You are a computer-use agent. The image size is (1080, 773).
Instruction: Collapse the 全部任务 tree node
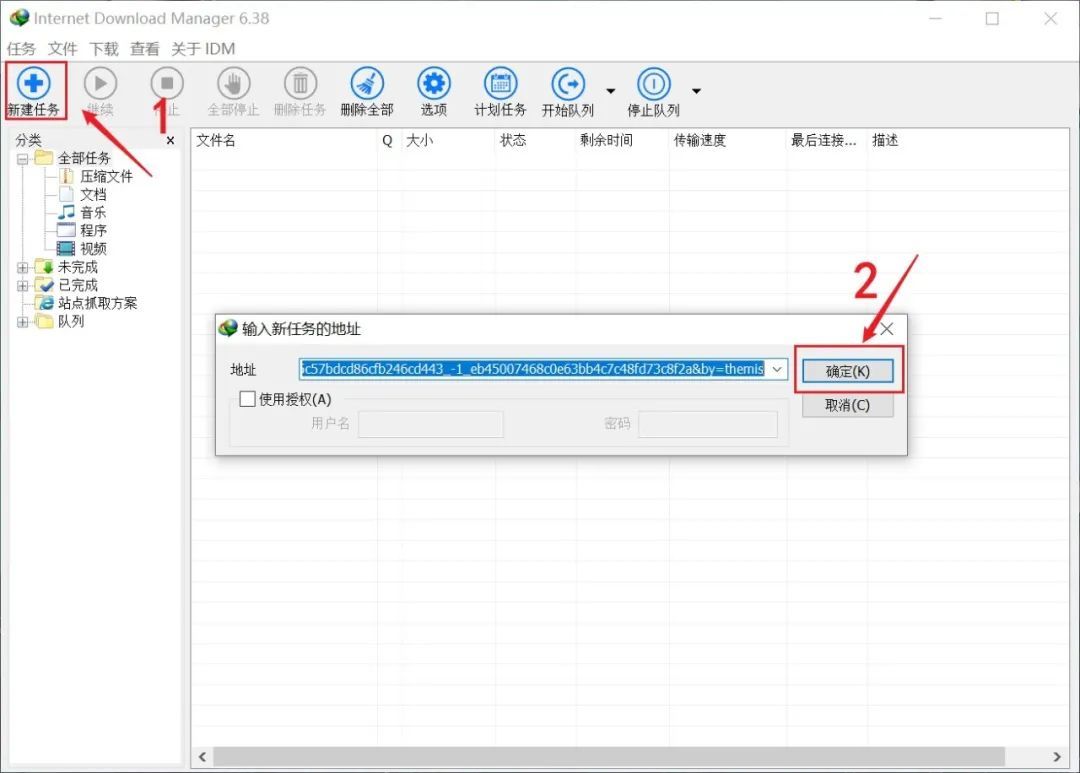point(23,159)
